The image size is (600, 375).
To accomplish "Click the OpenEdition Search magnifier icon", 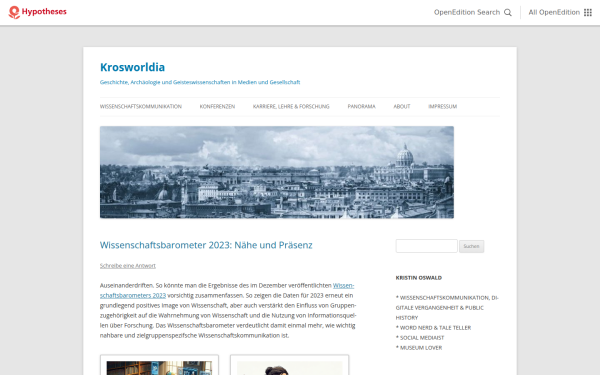I will tap(508, 13).
